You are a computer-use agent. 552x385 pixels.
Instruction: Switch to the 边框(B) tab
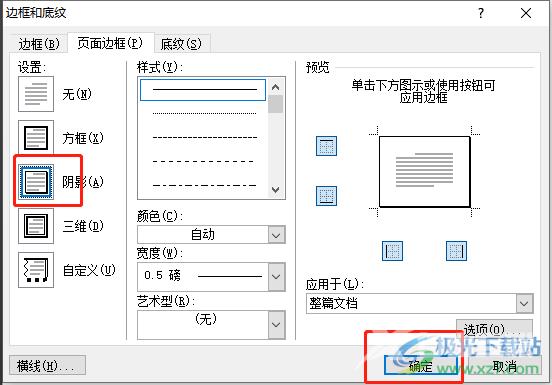pos(39,44)
